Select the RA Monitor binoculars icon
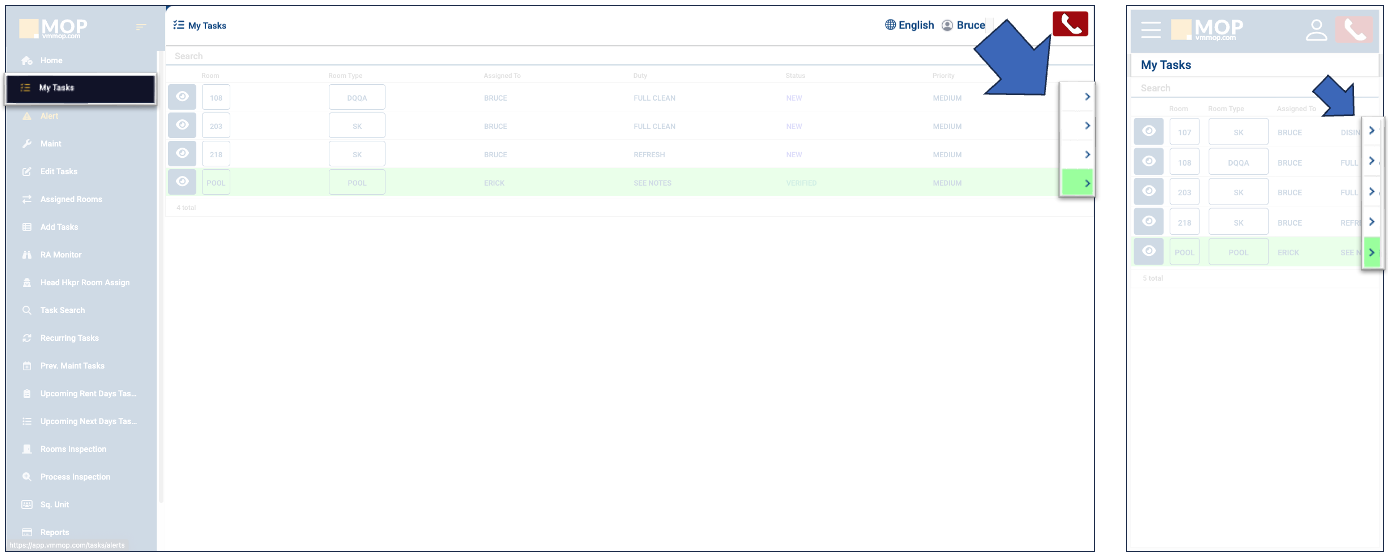Image resolution: width=1388 pixels, height=555 pixels. (x=27, y=255)
